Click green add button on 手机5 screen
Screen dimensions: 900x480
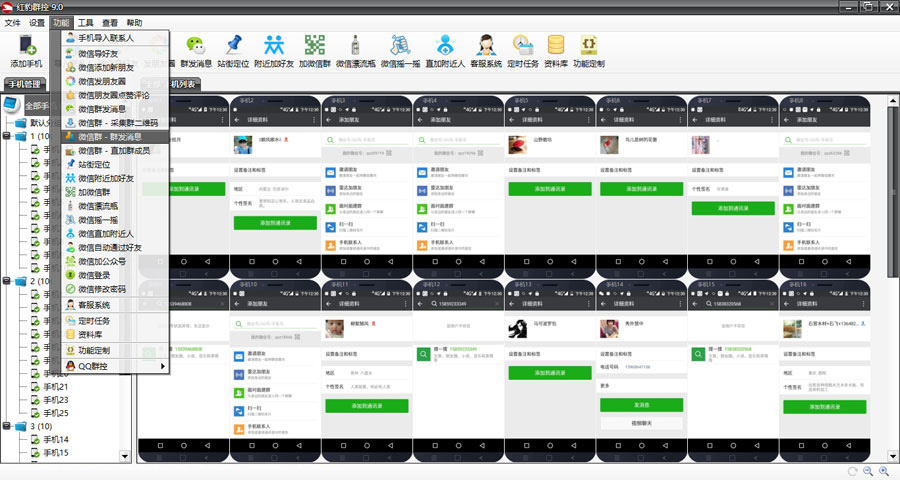(x=550, y=188)
